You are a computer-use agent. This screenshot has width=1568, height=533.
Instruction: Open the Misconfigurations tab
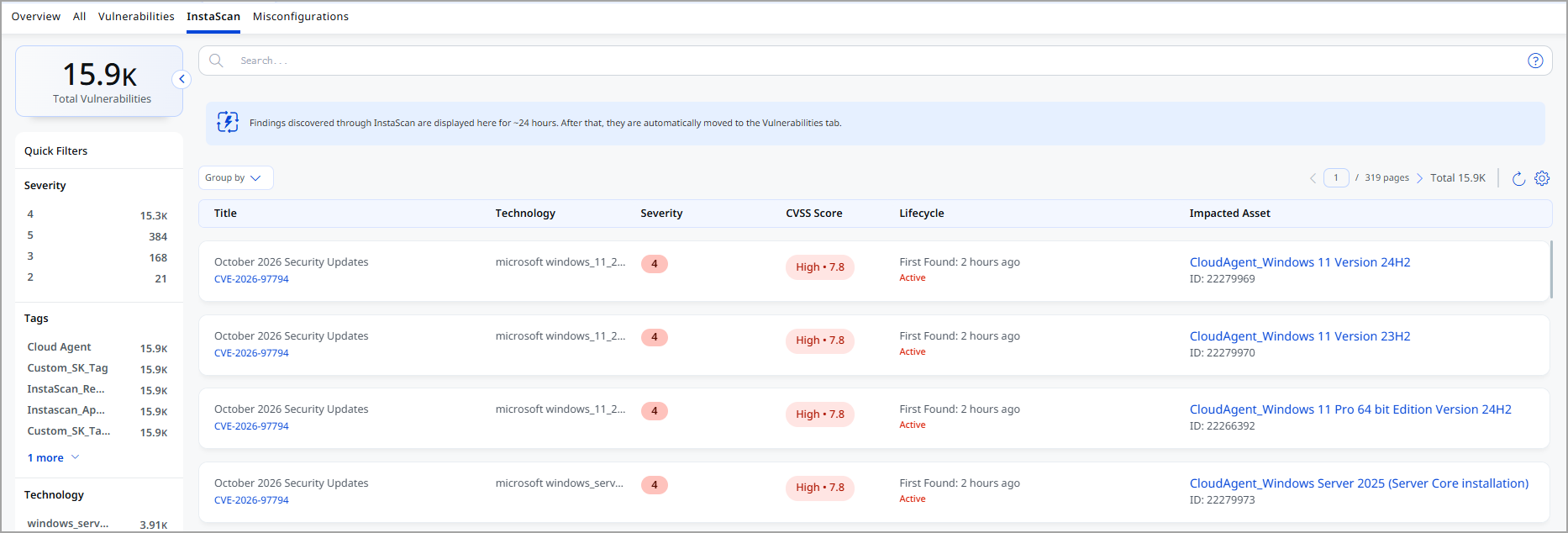pos(301,16)
